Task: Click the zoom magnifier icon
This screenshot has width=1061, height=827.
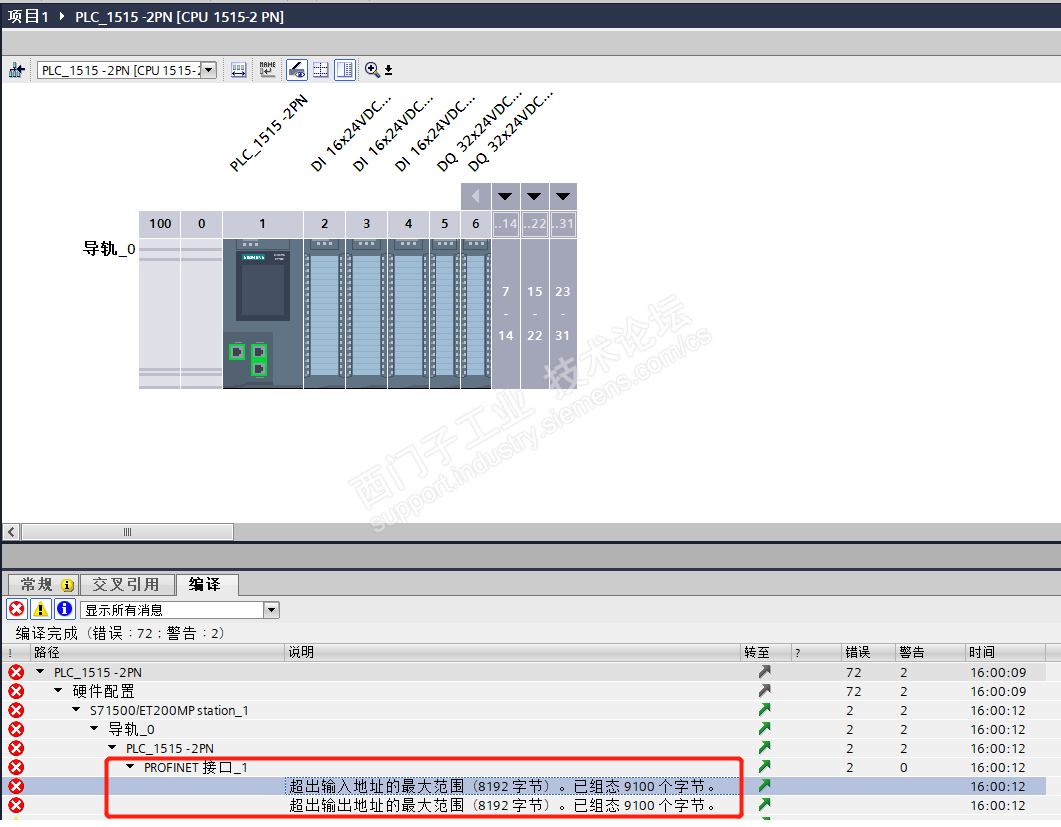Action: (372, 70)
